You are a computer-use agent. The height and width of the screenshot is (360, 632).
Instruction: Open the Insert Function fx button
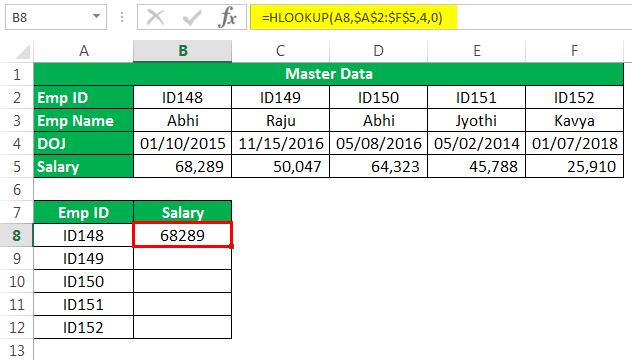click(227, 17)
